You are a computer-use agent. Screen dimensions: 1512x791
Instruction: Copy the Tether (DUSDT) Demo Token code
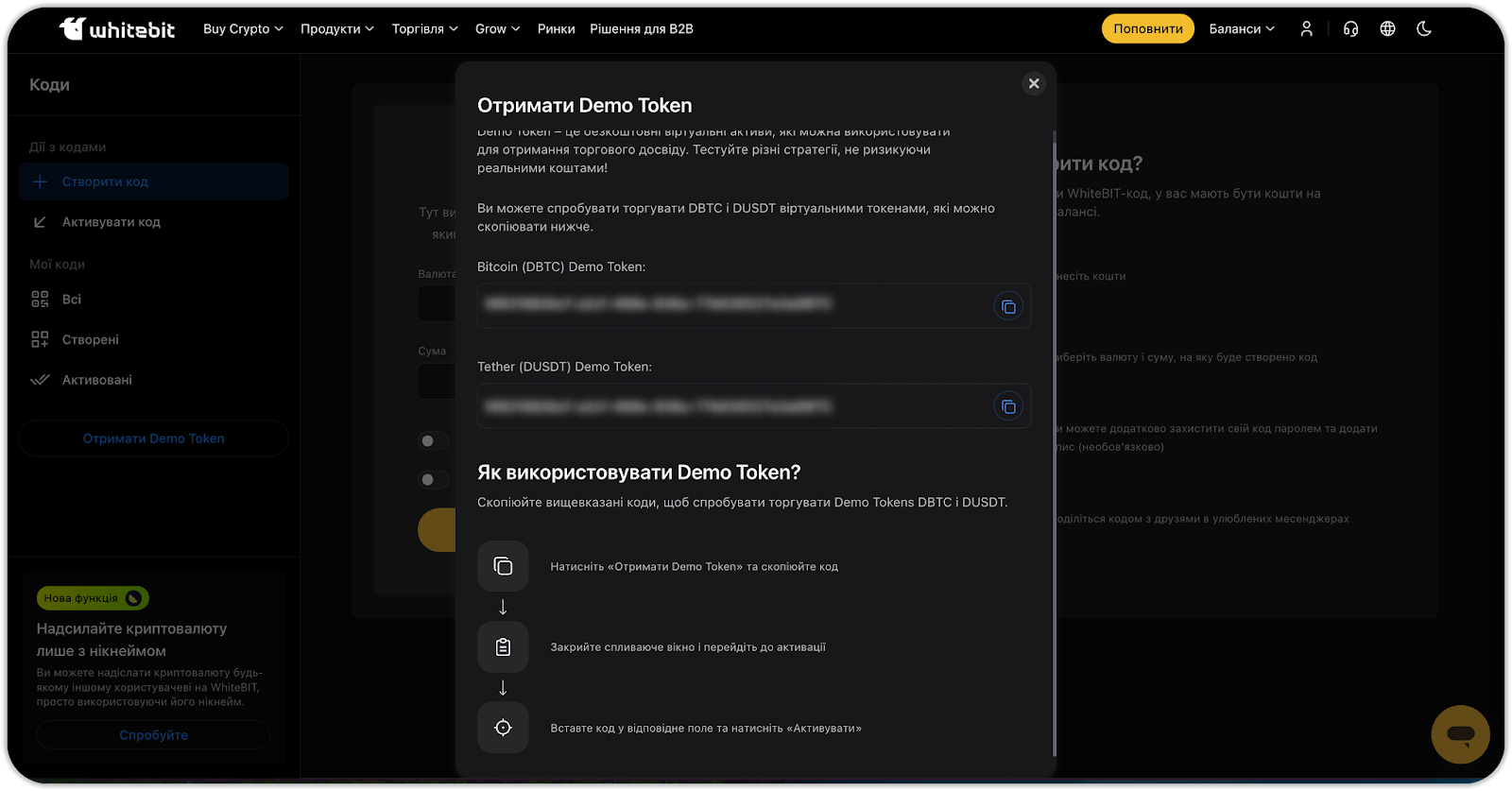(1008, 406)
